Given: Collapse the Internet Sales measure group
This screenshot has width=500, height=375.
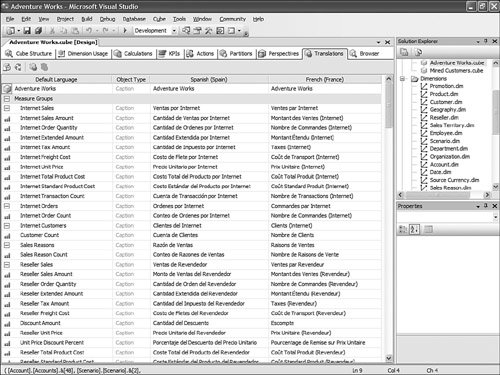Looking at the screenshot, I should click(7, 108).
